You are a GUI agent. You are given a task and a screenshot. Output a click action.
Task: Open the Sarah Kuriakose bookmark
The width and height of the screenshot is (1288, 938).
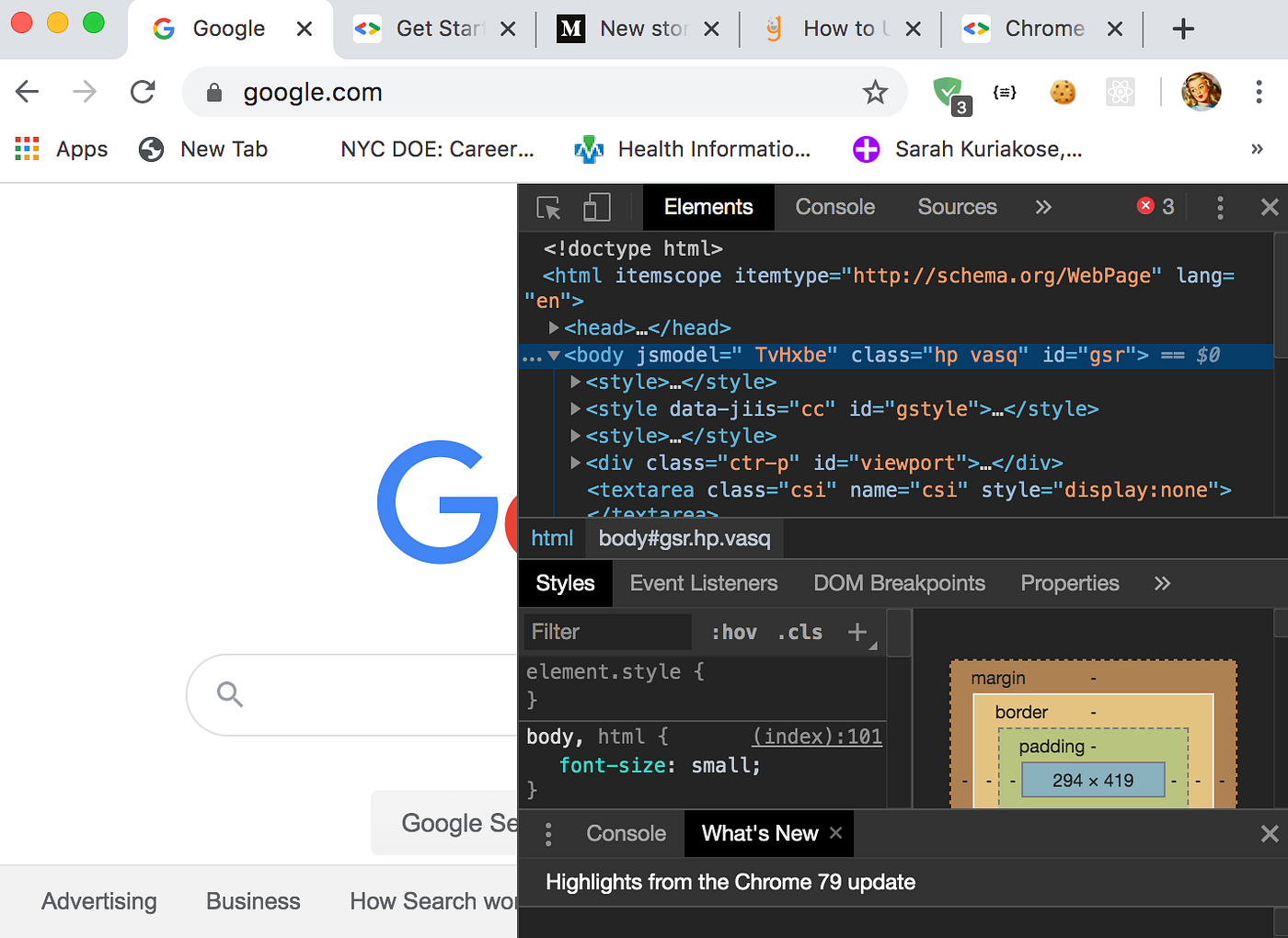pyautogui.click(x=968, y=149)
